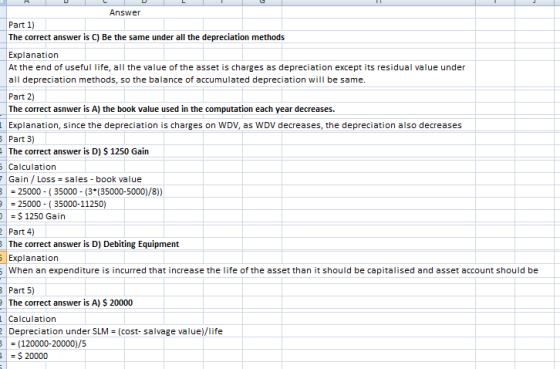Screen dimensions: 560x369
Task: Select the 'Part 2)' cell
Action: (x=21, y=96)
